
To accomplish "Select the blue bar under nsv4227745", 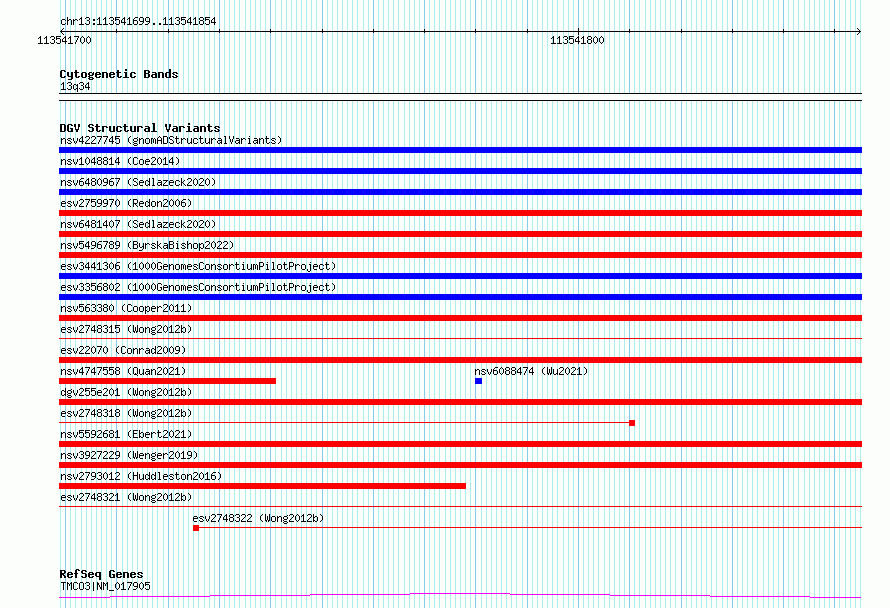I will click(460, 150).
